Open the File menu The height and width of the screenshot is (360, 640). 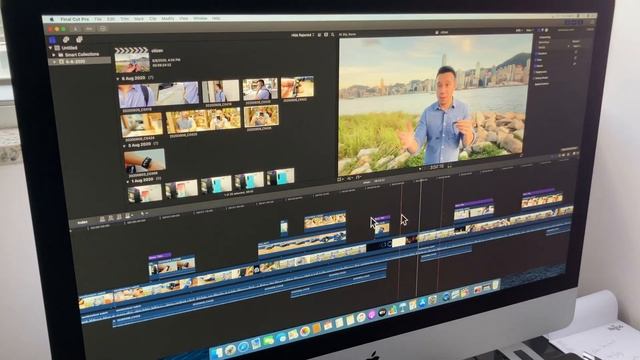(x=98, y=19)
